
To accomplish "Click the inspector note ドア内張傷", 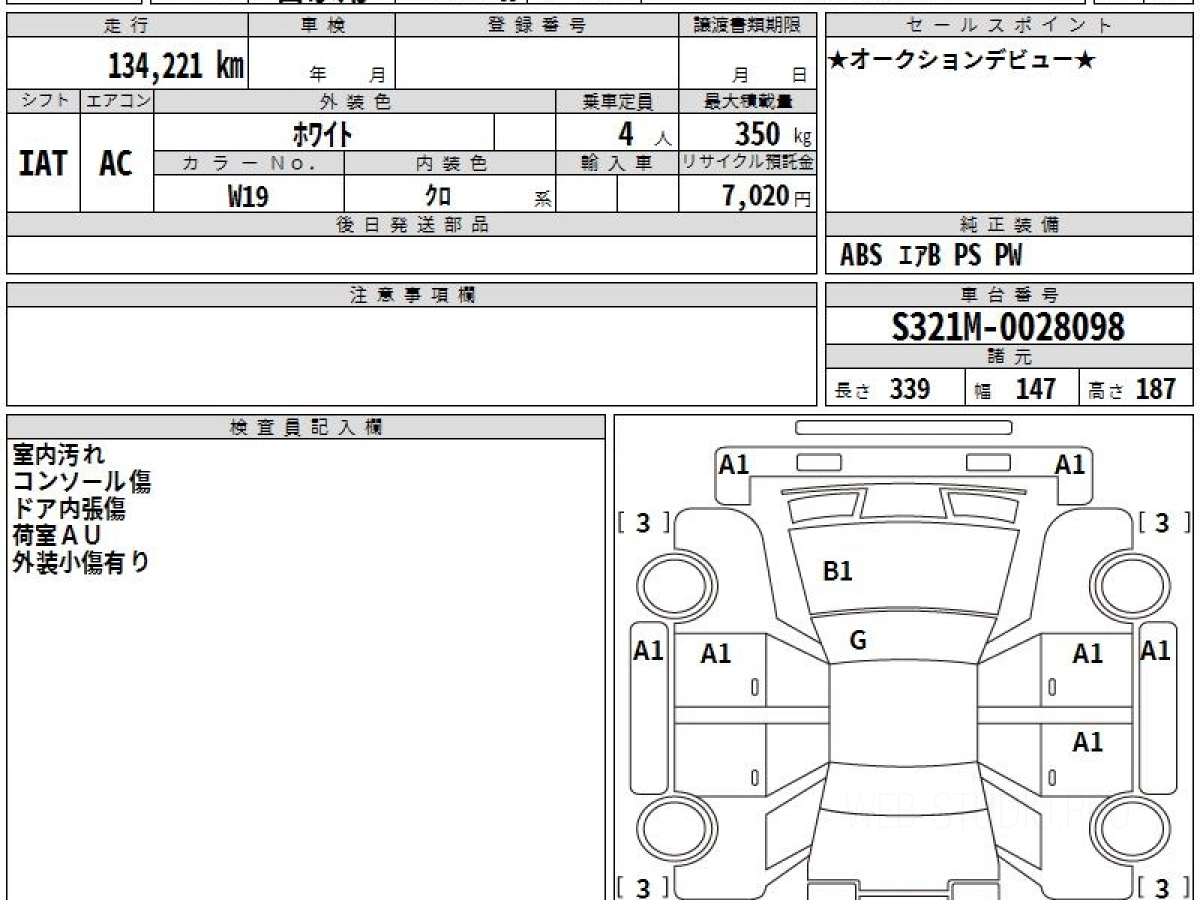I will pyautogui.click(x=69, y=508).
